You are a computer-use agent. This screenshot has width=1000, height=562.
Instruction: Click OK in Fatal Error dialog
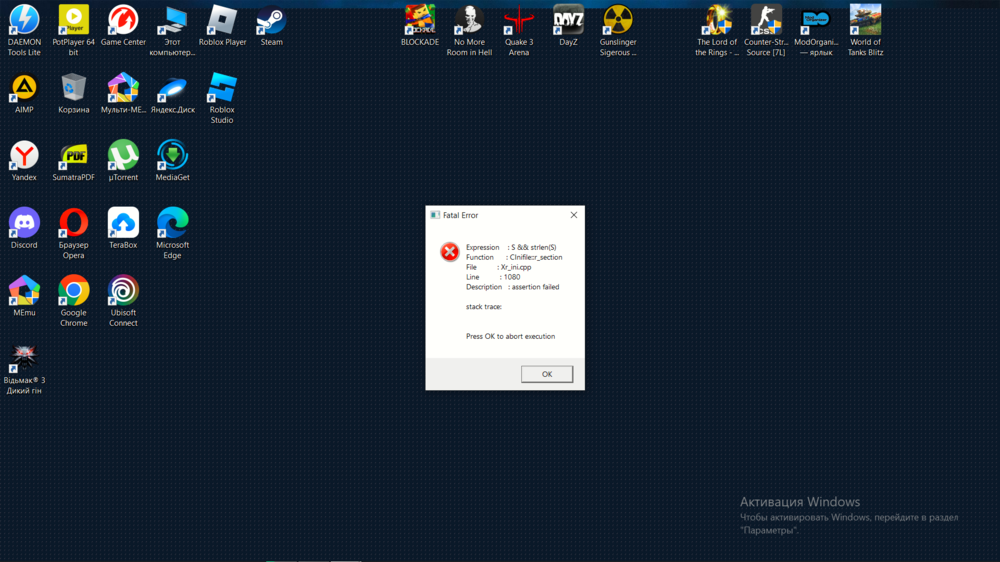click(547, 374)
